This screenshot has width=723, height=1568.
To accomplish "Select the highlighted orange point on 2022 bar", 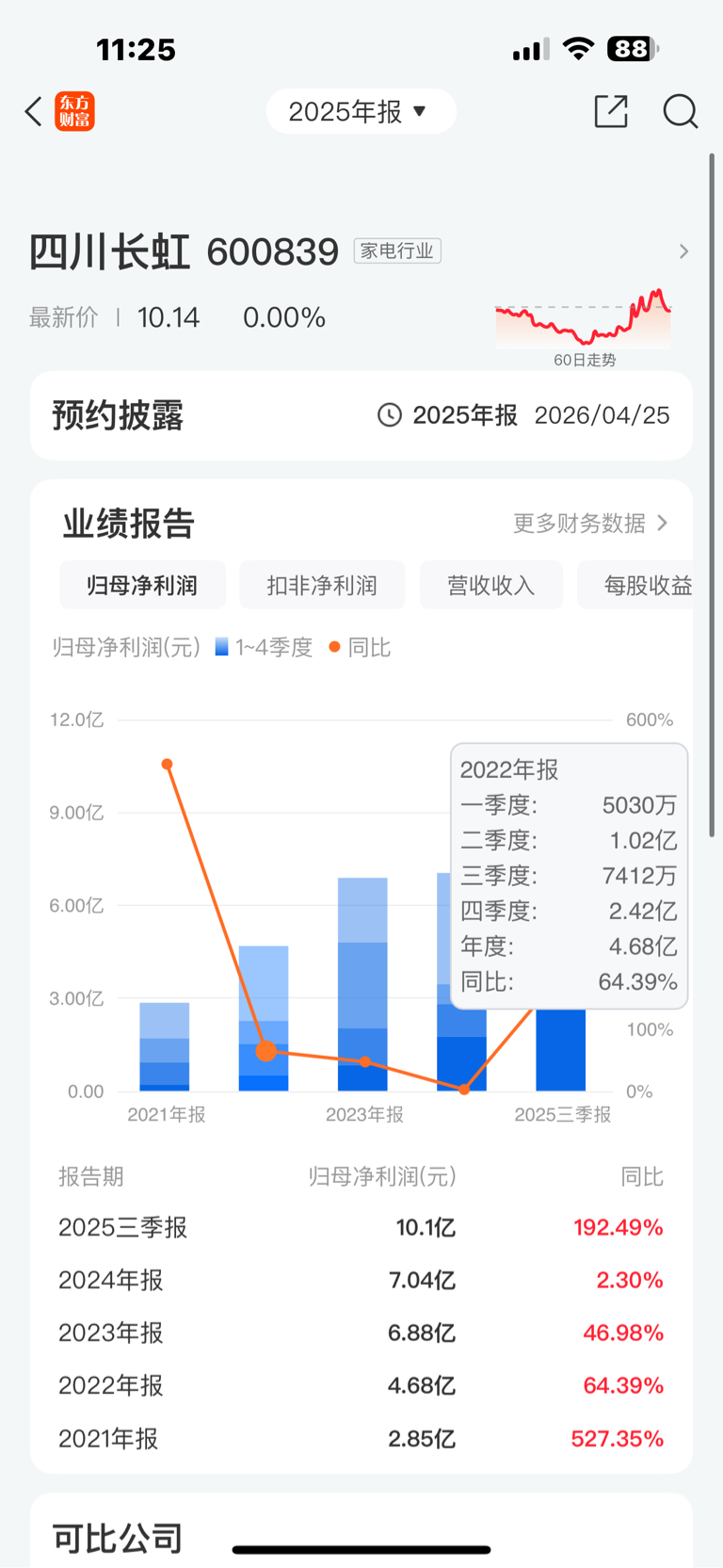I will [x=266, y=1051].
